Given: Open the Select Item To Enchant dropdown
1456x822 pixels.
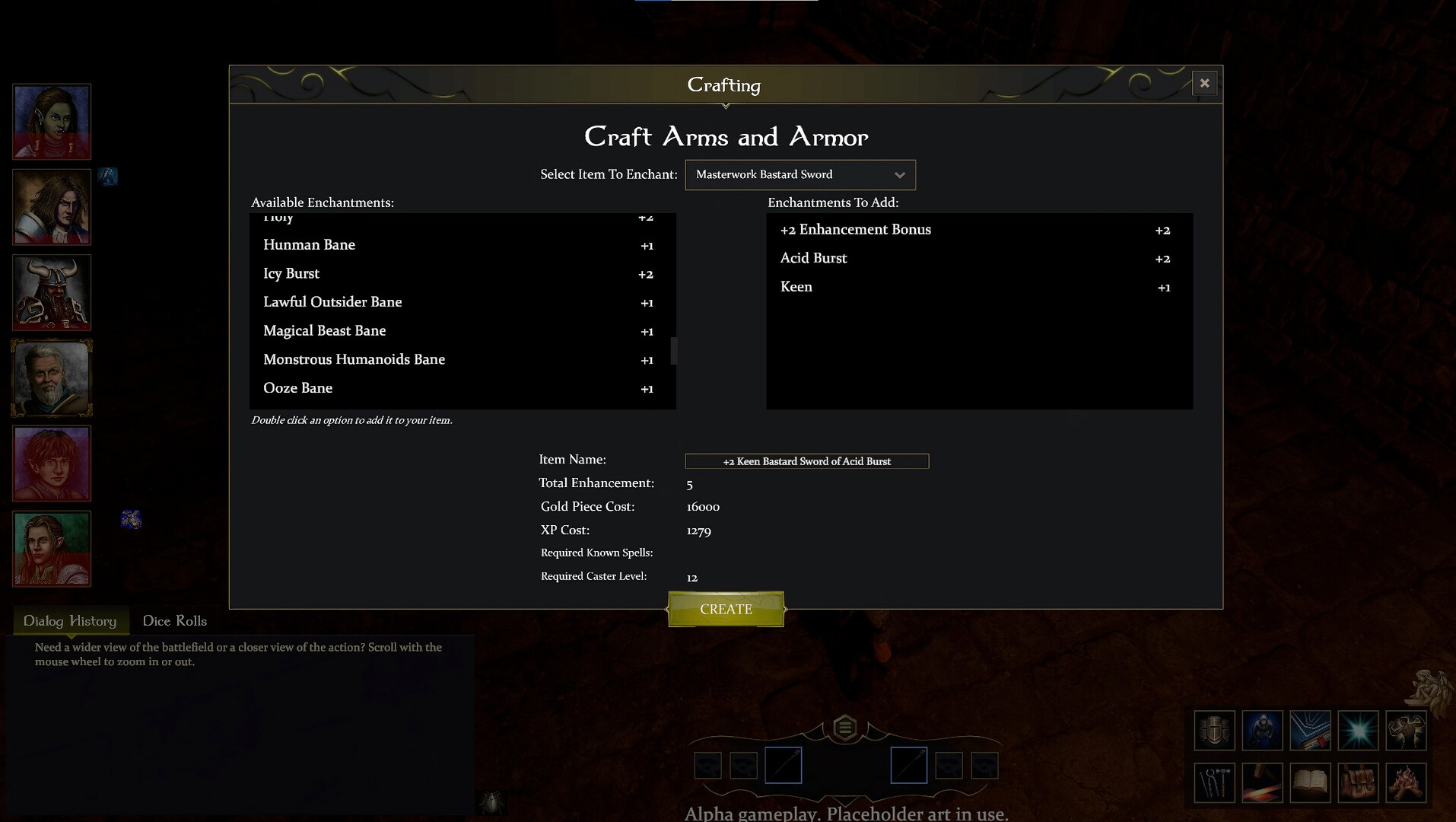Looking at the screenshot, I should click(800, 174).
